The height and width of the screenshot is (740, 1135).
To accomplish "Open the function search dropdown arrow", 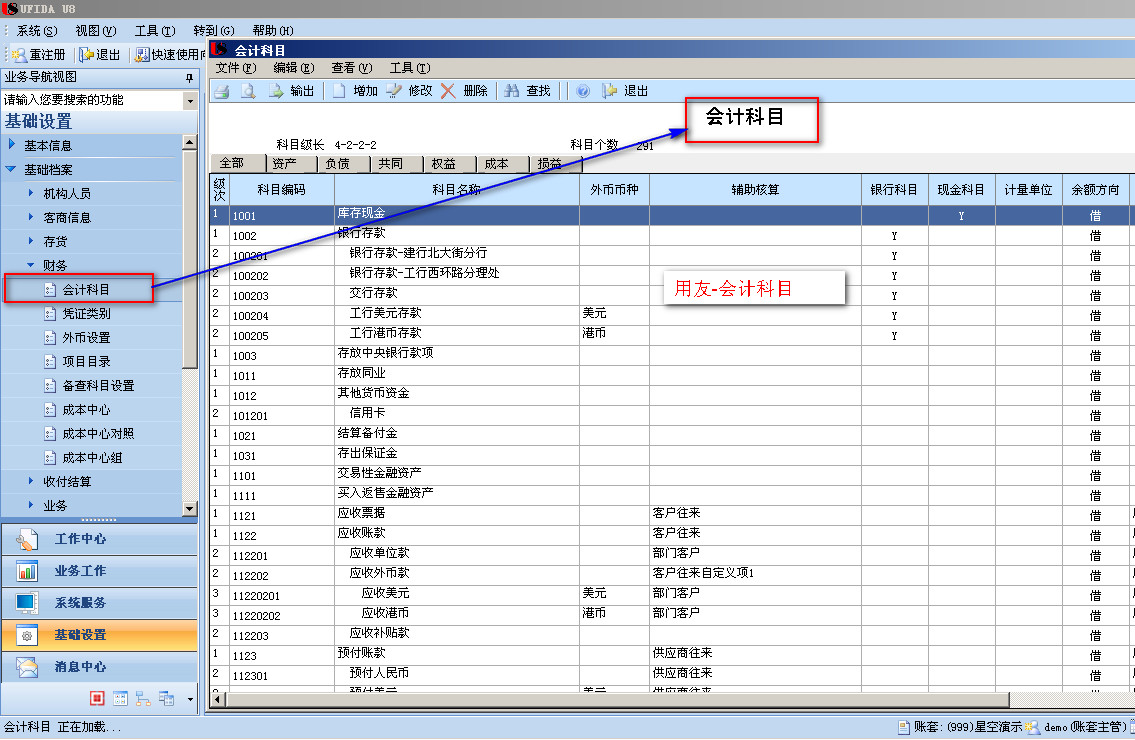I will pos(190,101).
